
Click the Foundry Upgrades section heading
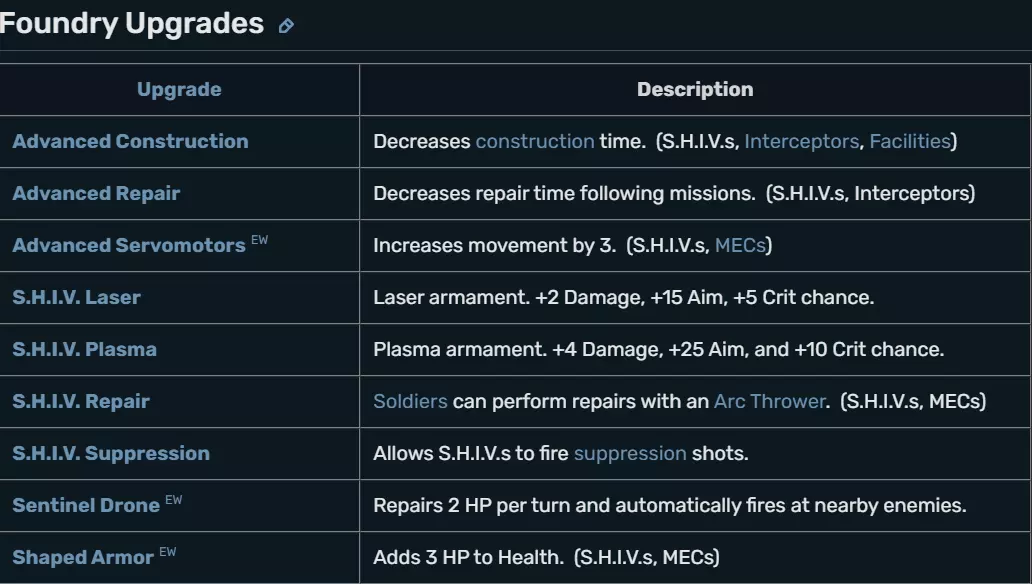[x=132, y=24]
